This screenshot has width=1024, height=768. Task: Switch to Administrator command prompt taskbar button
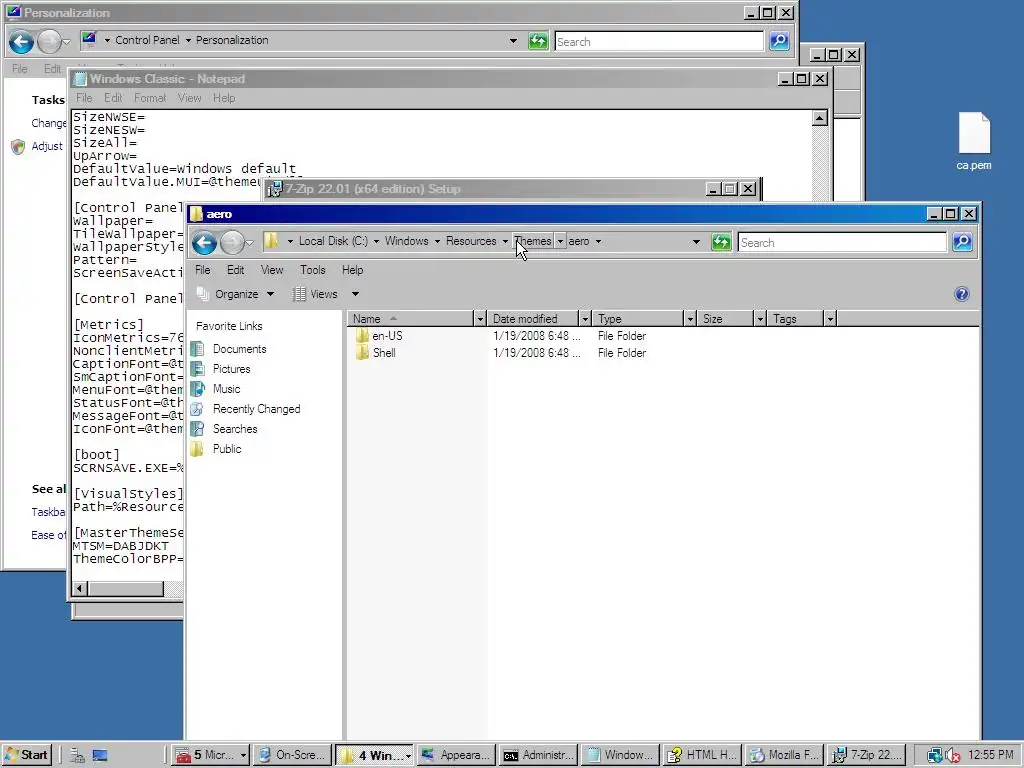coord(537,755)
